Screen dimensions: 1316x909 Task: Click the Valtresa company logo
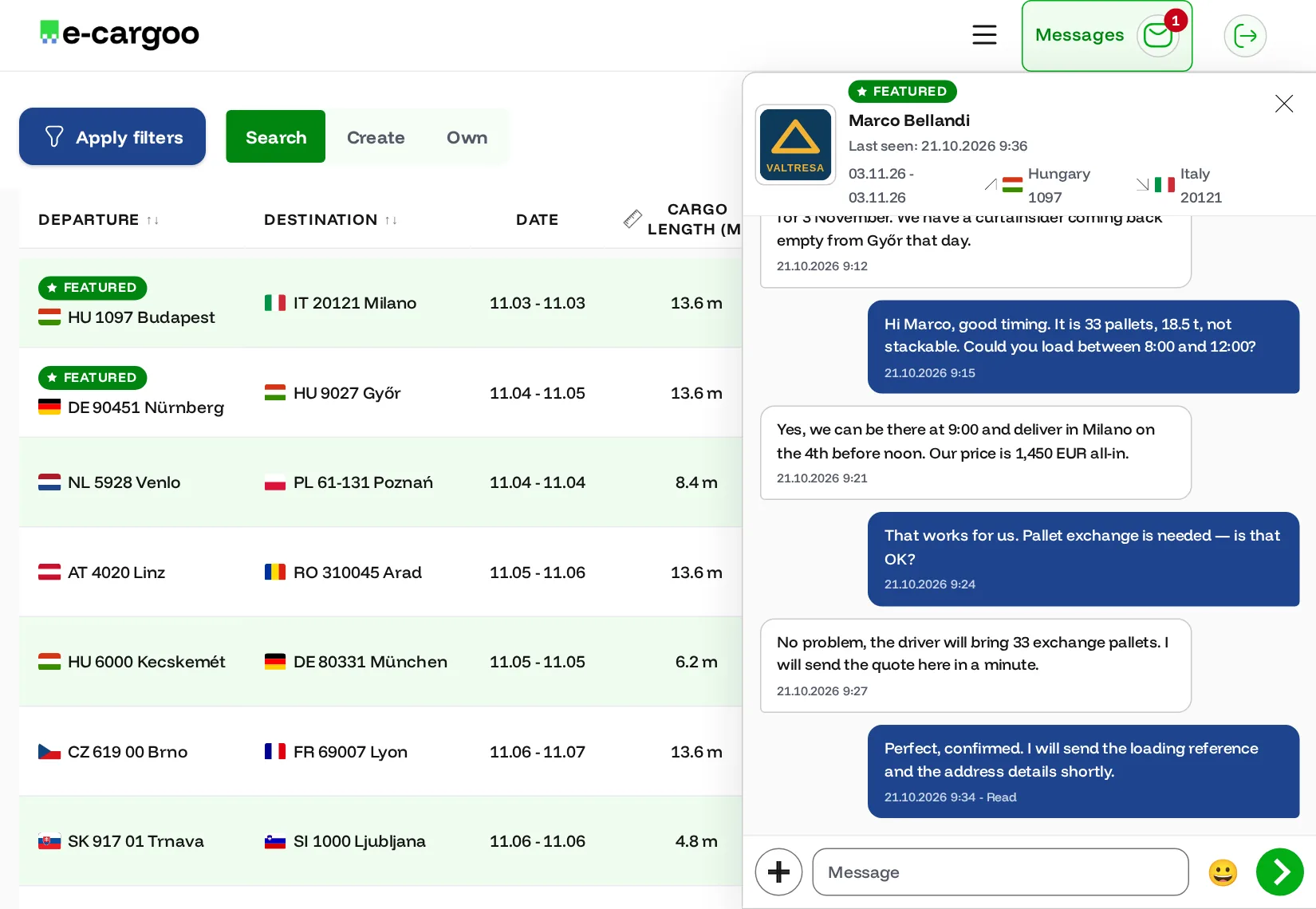(x=795, y=145)
